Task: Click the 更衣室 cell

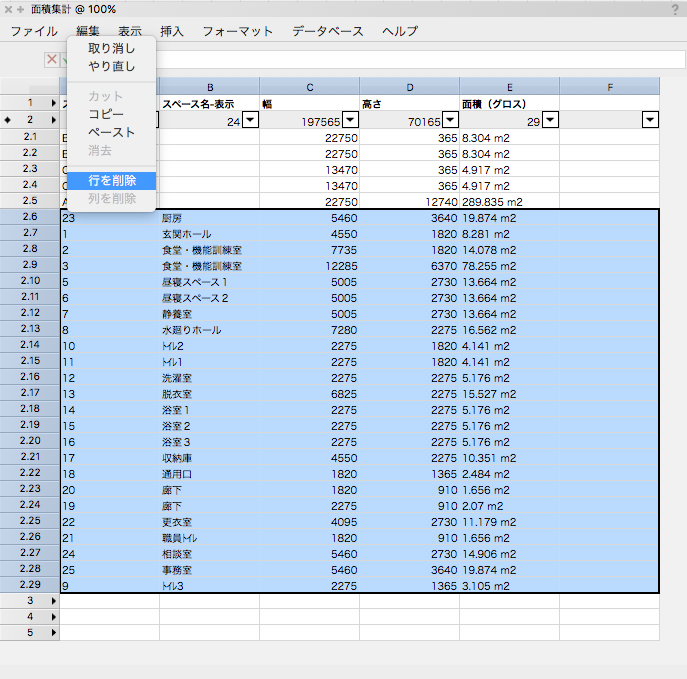Action: pos(209,522)
